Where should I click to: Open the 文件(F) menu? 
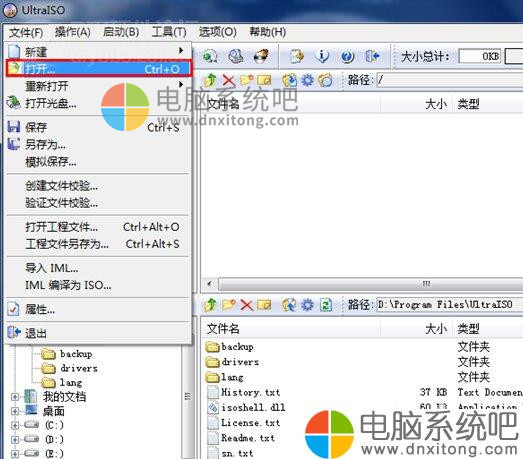pyautogui.click(x=26, y=32)
